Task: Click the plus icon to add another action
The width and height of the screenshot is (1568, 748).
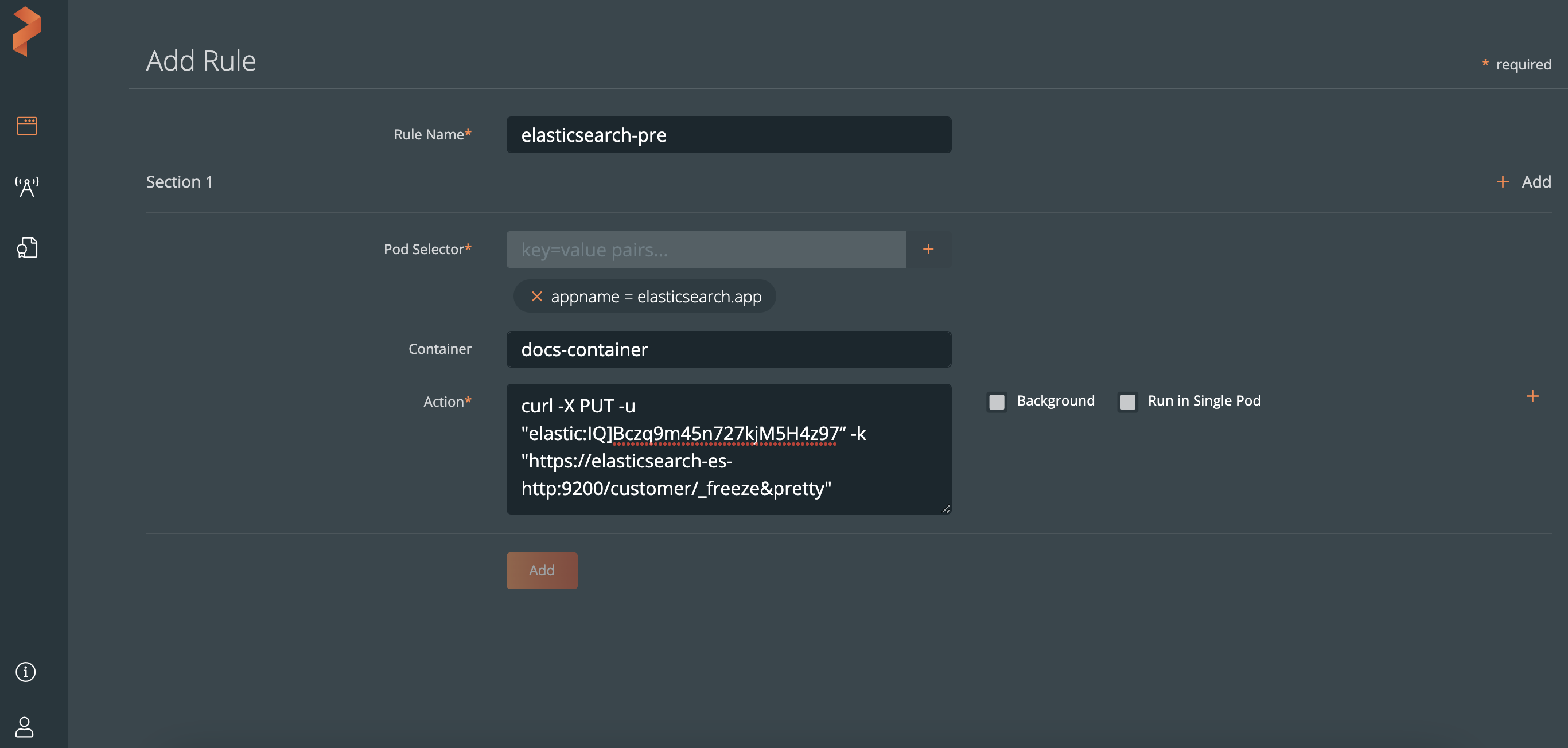Action: [1532, 397]
